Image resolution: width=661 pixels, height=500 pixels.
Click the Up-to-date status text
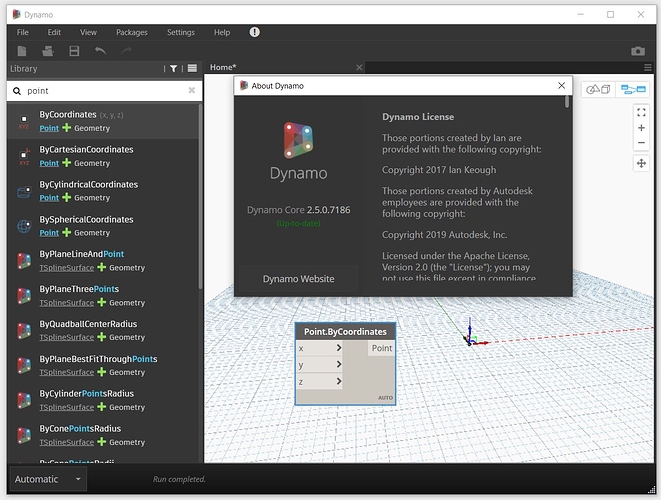(x=298, y=223)
